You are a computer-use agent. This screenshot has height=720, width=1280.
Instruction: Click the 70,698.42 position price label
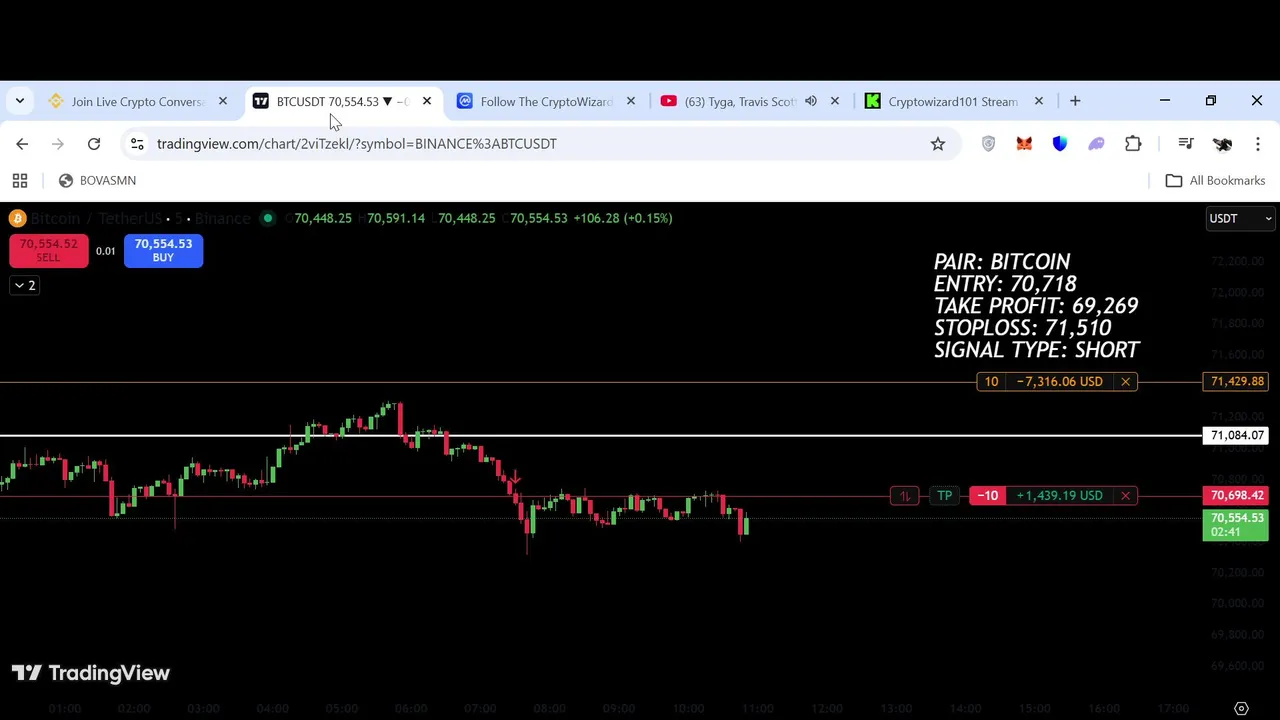pos(1237,496)
